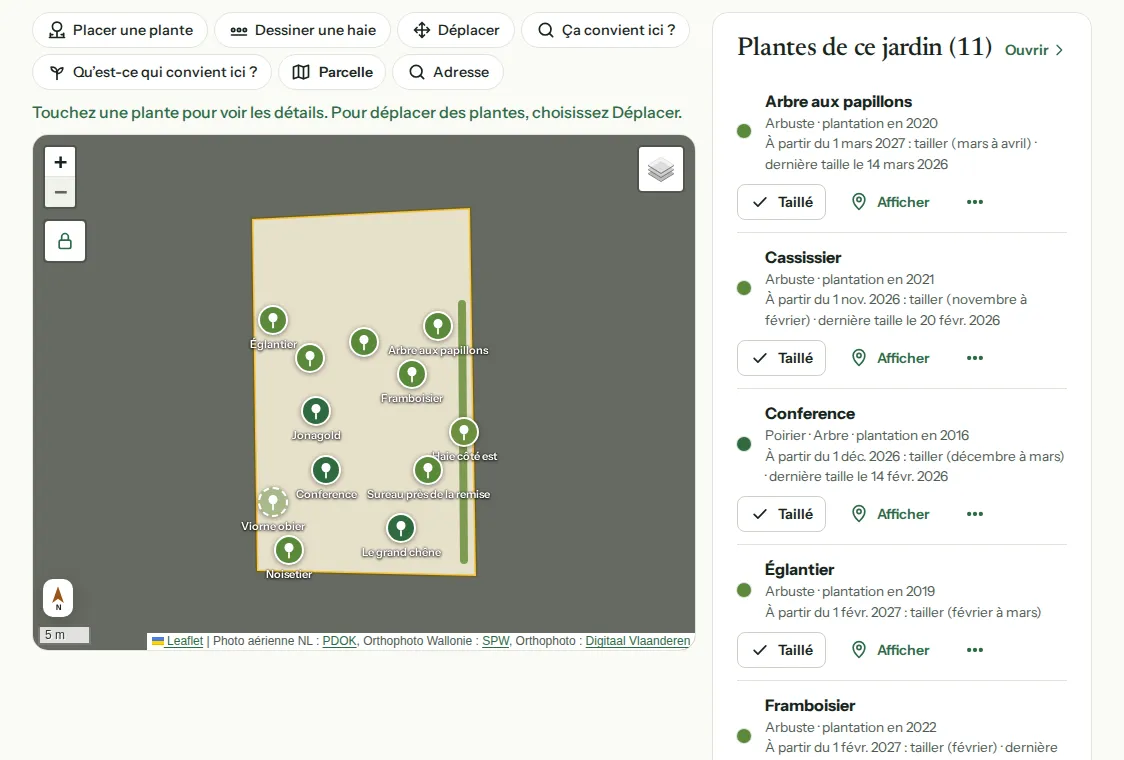Zoom out on the map

pos(60,192)
